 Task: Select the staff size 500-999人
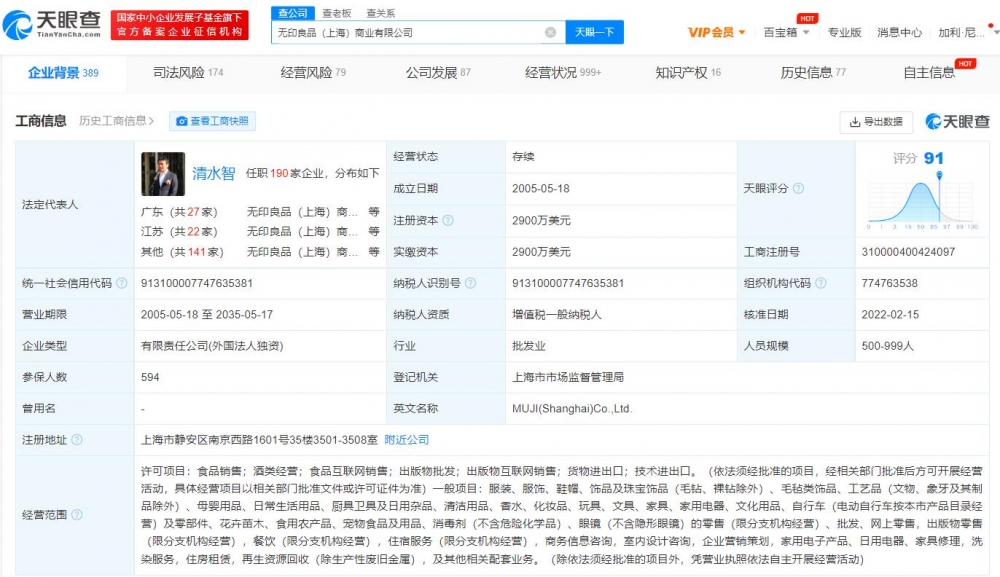888,346
